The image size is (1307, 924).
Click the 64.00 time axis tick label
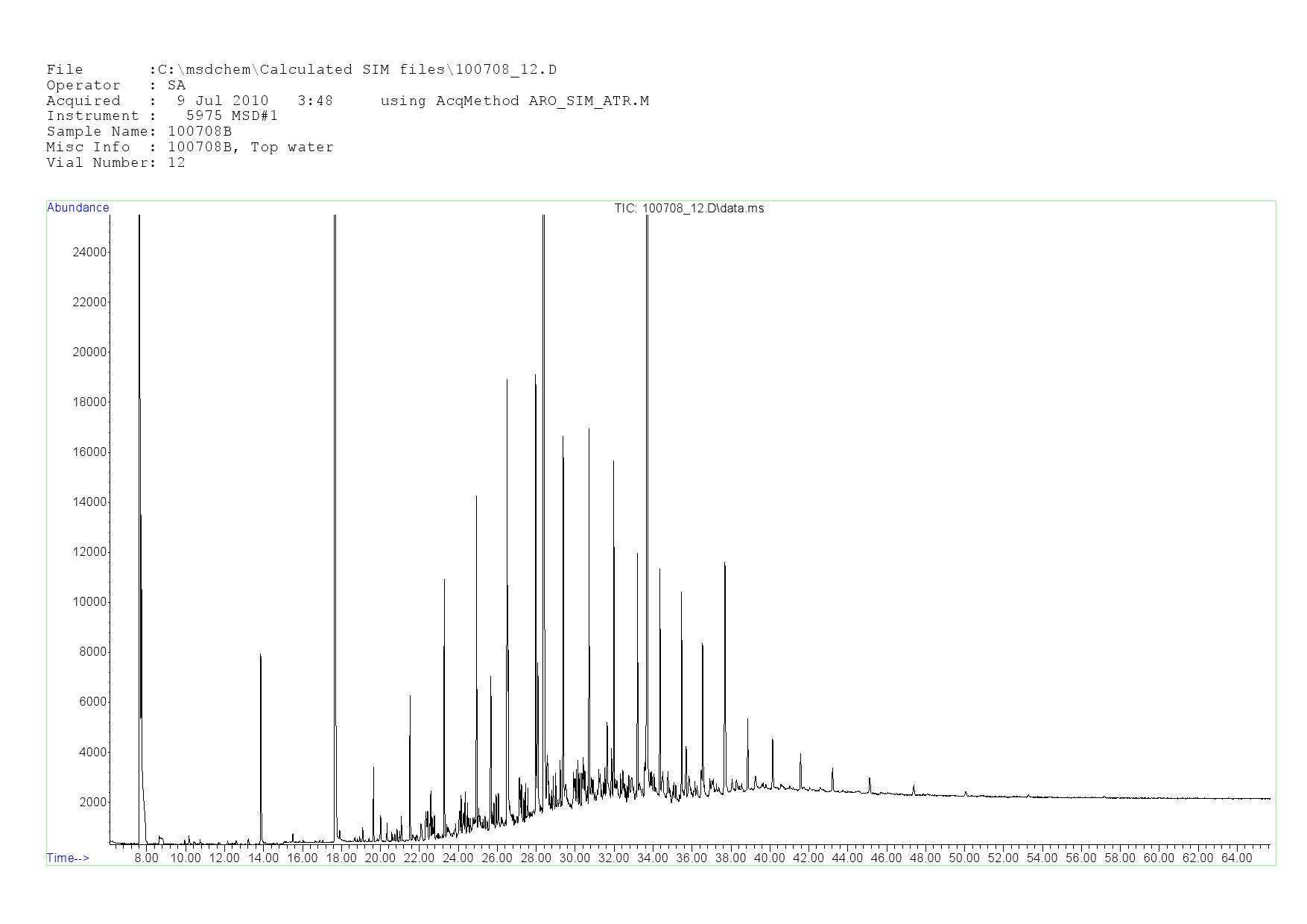click(1236, 858)
